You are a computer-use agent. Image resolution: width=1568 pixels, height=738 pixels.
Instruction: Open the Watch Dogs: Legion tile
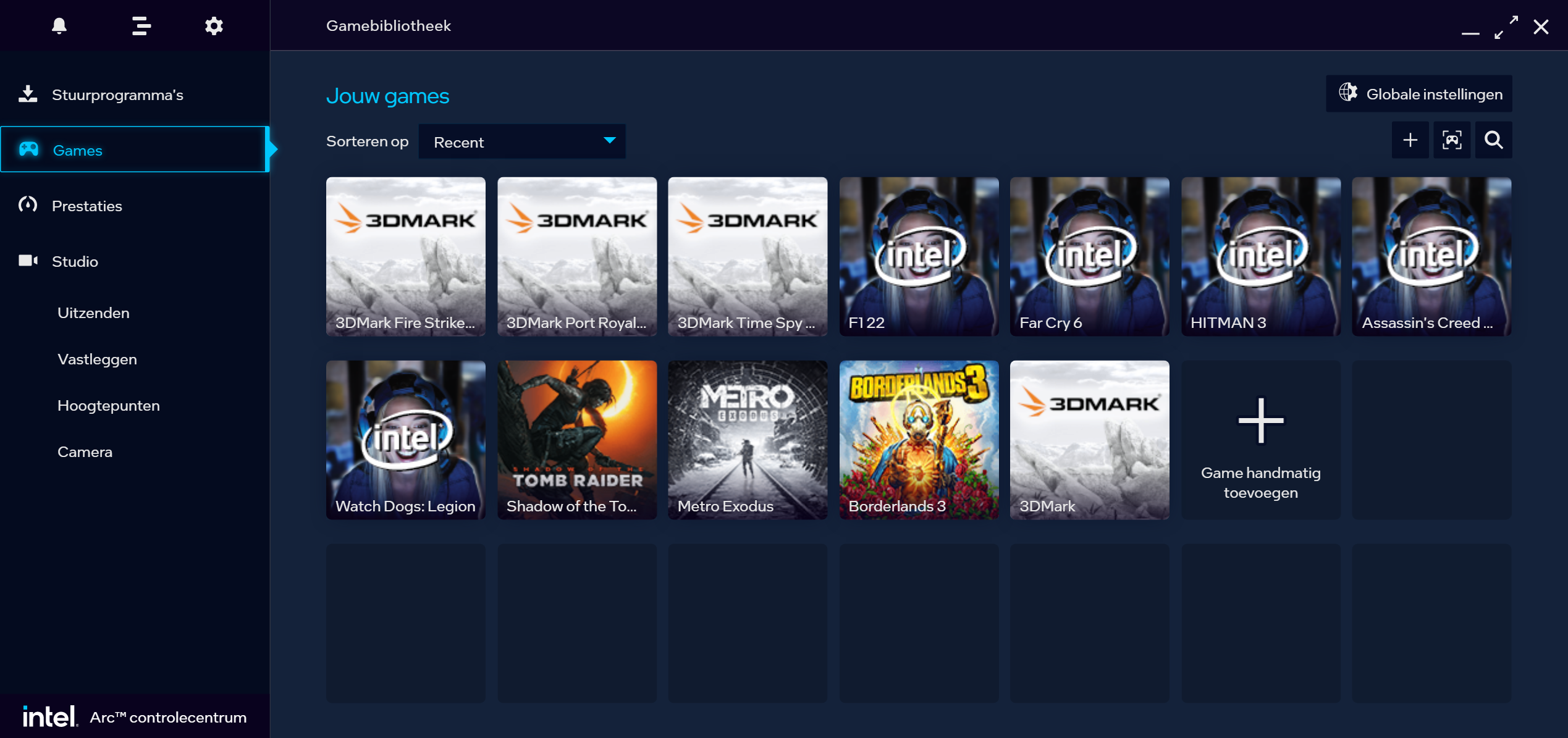[x=406, y=440]
